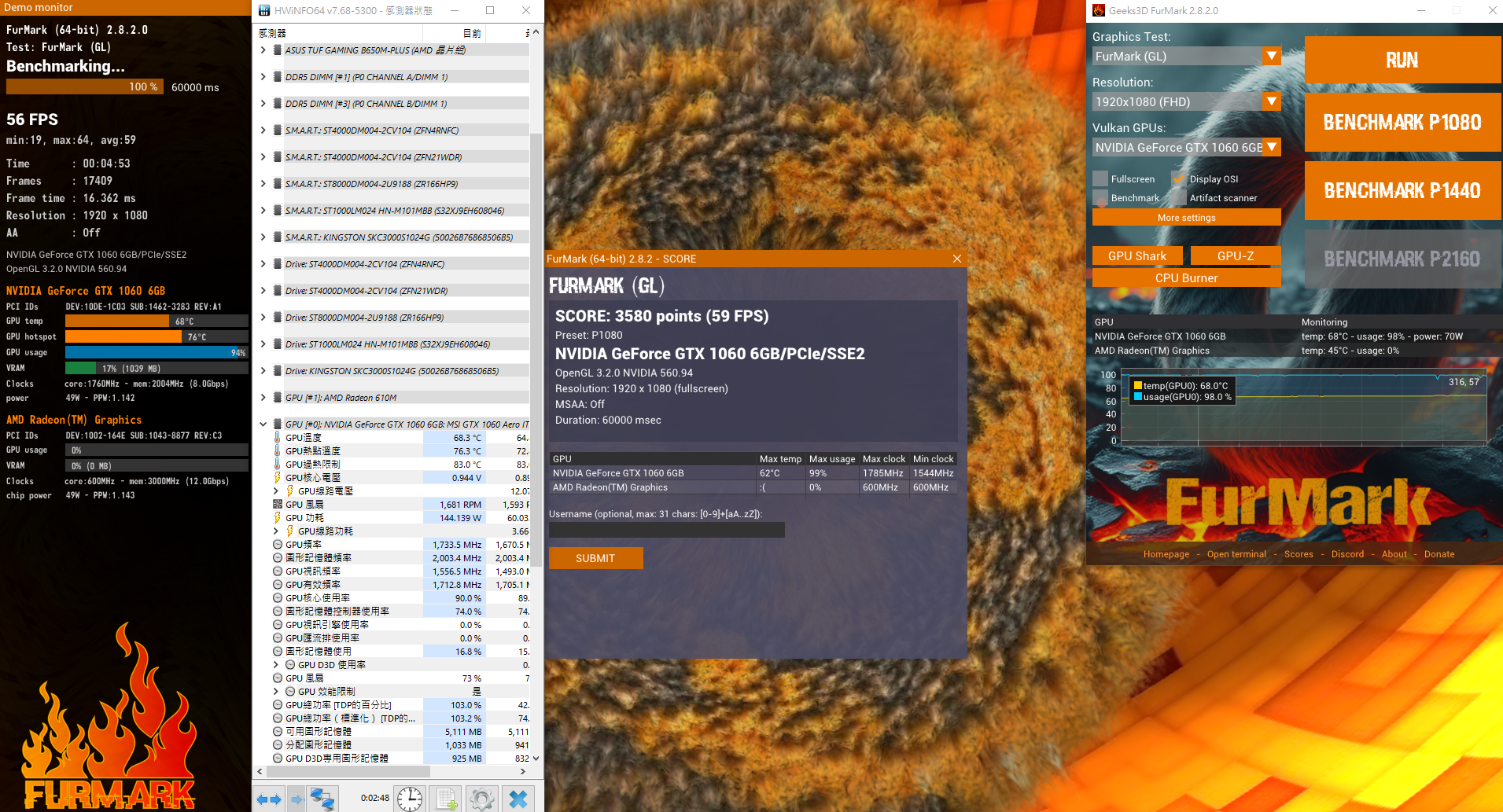Click the Username input field in SCORE dialog

(667, 531)
